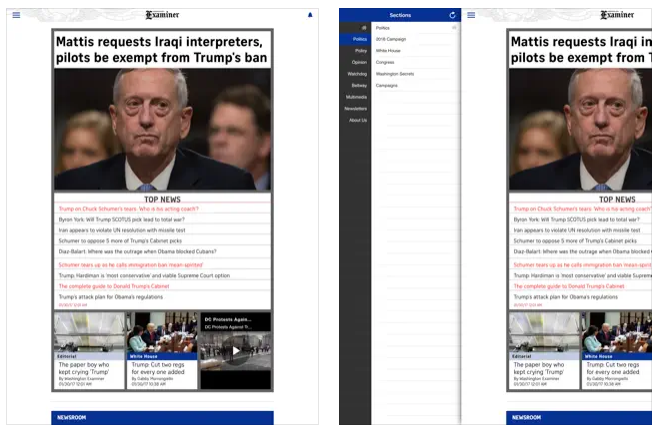Open 'Trump: Cut two regs' card in right screen
657x427 pixels.
(x=617, y=351)
